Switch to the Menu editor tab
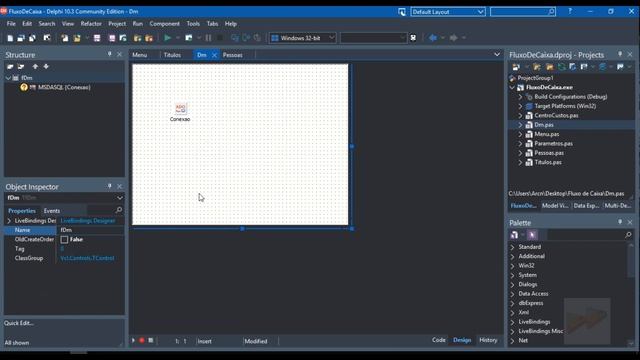This screenshot has width=640, height=360. pyautogui.click(x=140, y=55)
